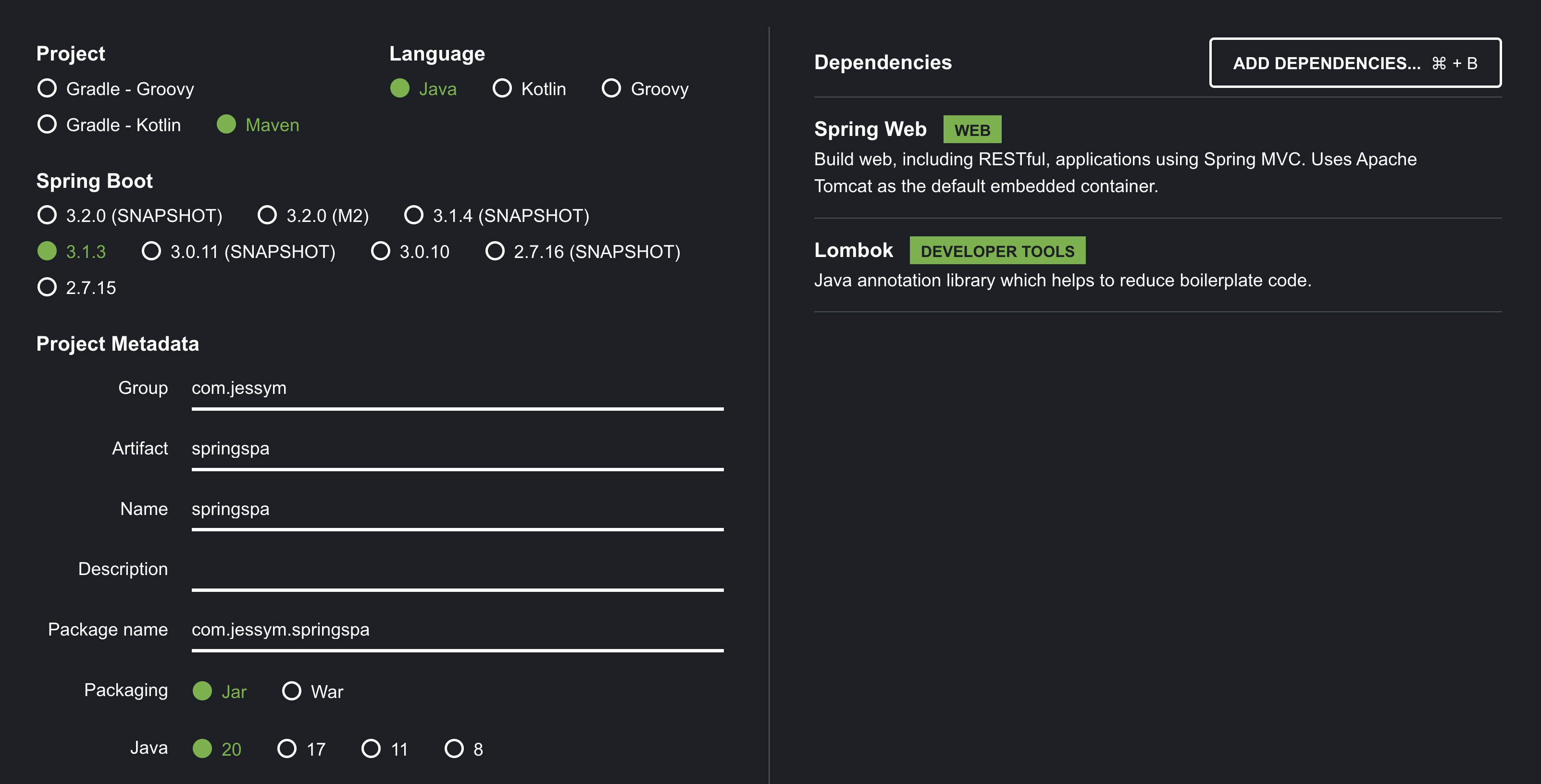Click the Dependencies heading
This screenshot has height=784, width=1541.
(883, 62)
